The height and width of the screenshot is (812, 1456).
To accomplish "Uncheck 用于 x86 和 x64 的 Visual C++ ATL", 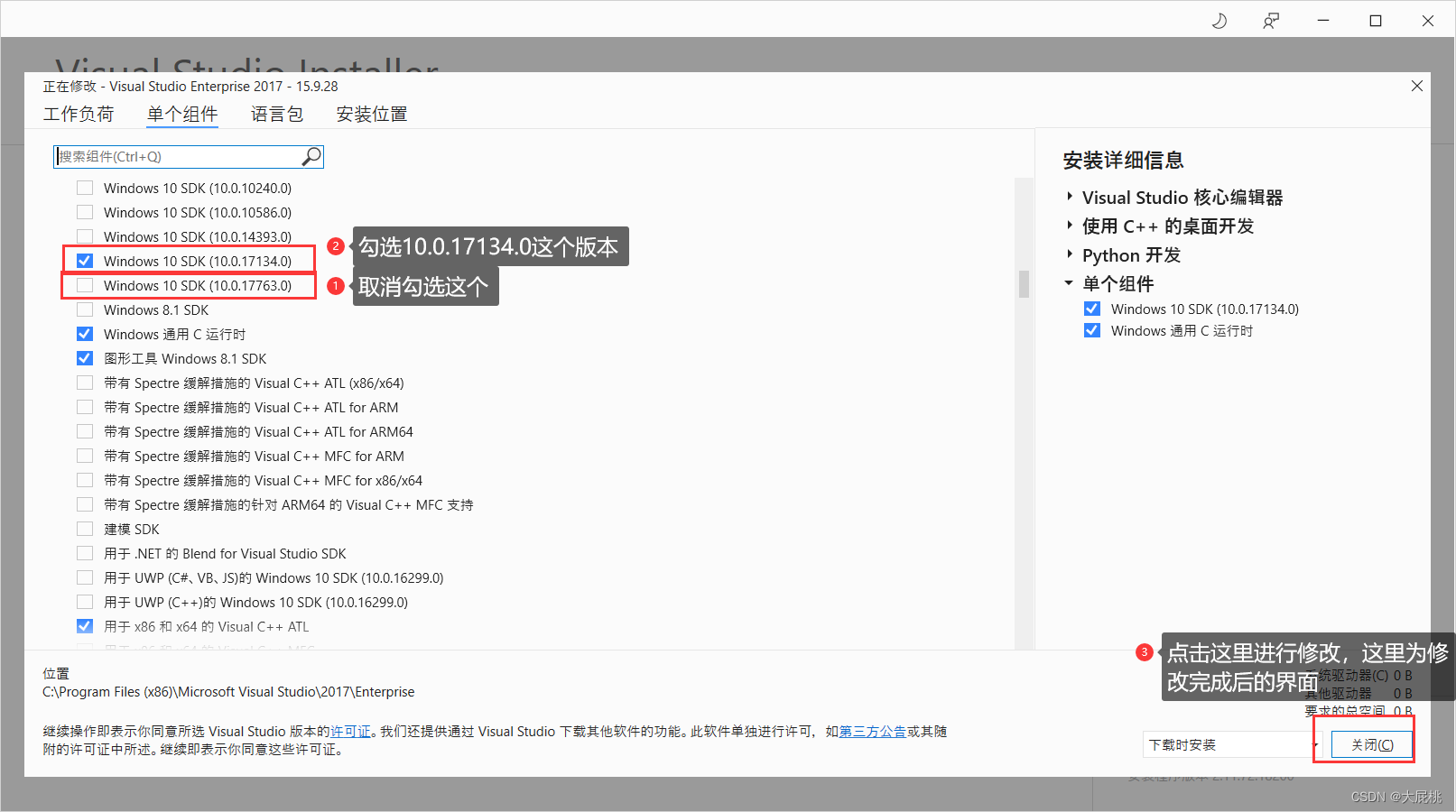I will pyautogui.click(x=85, y=626).
